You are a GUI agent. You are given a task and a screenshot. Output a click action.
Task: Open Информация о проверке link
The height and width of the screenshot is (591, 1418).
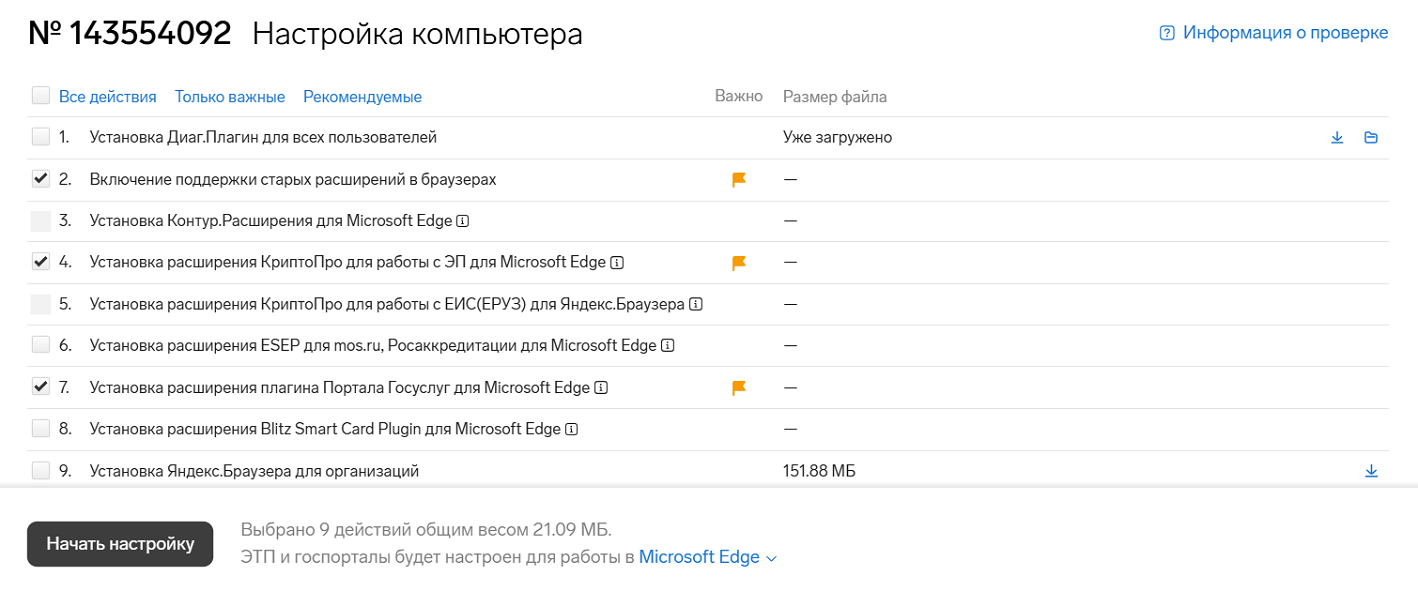pyautogui.click(x=1273, y=33)
